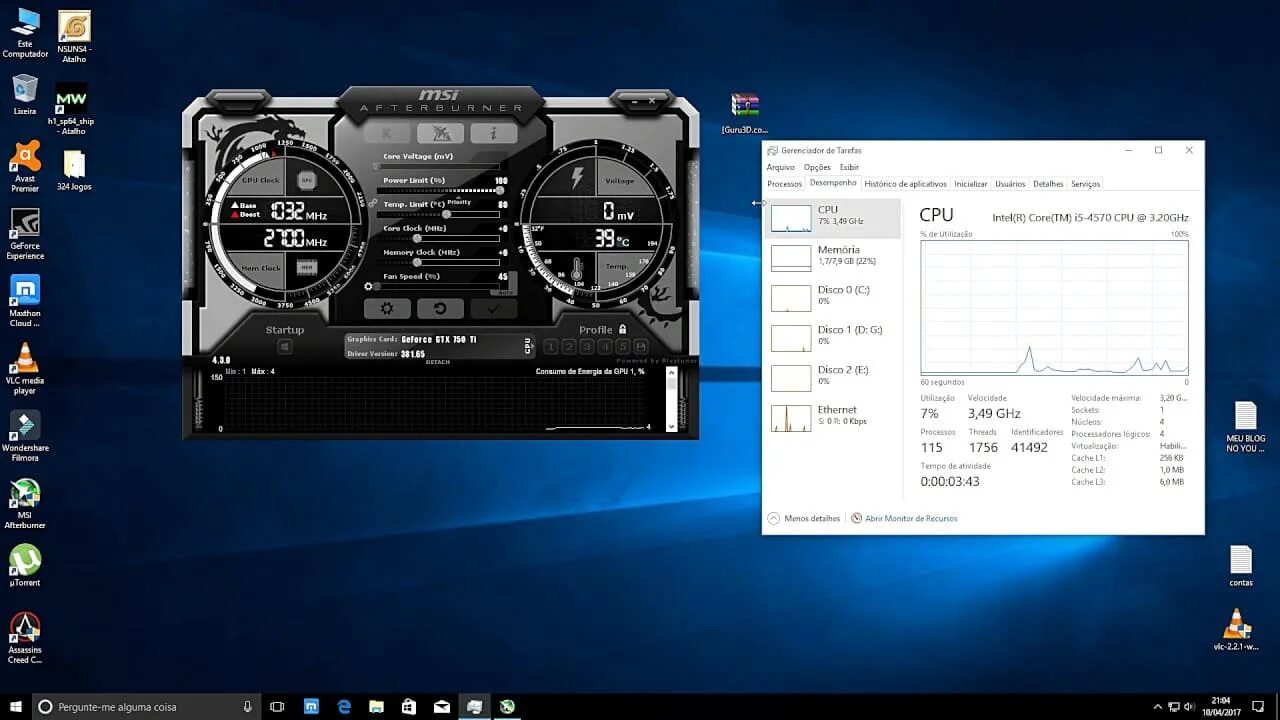Click the Core Clock slider handle
Image resolution: width=1280 pixels, height=720 pixels.
[x=417, y=238]
